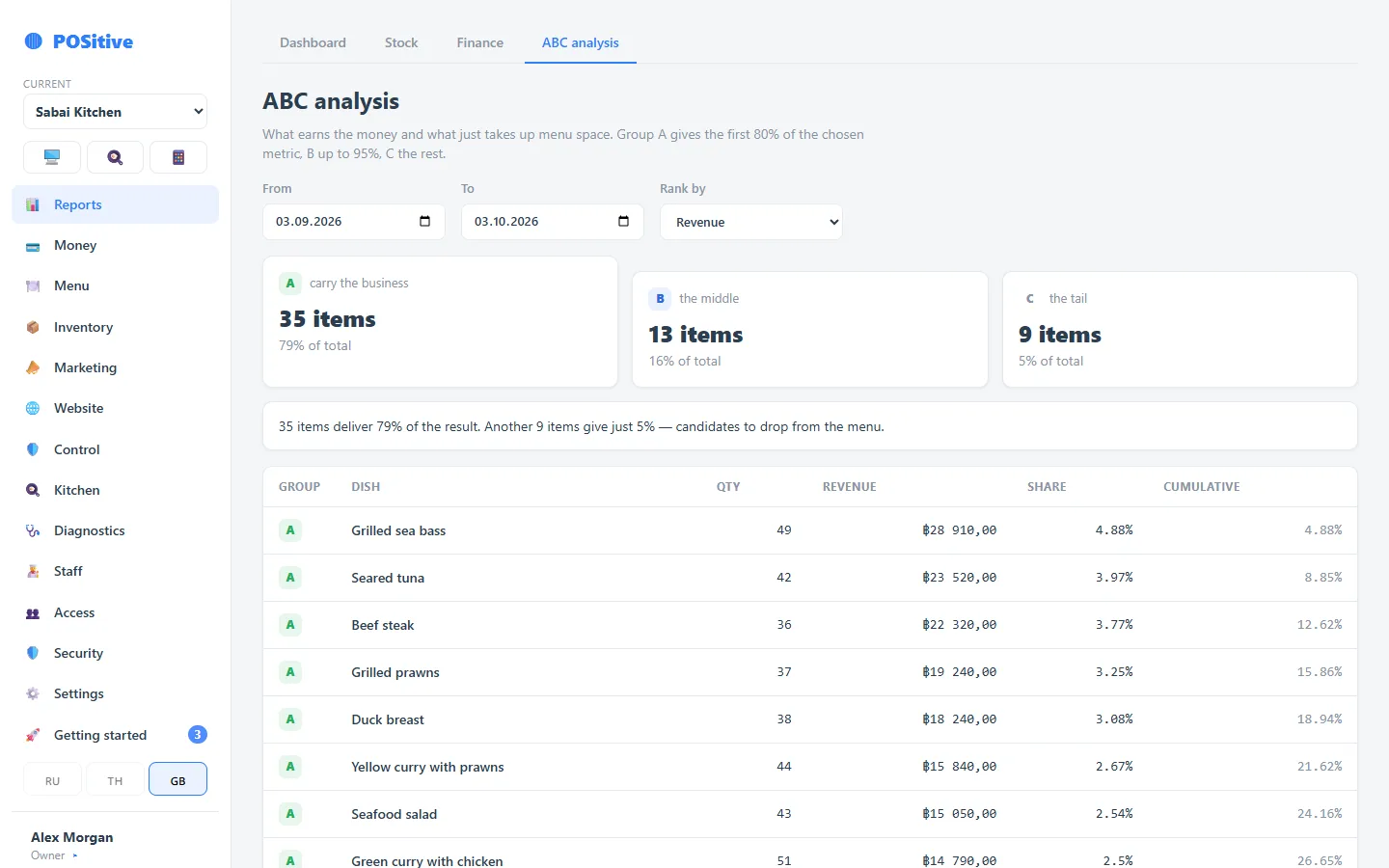
Task: Open calendar picker for To date
Action: pos(623,221)
